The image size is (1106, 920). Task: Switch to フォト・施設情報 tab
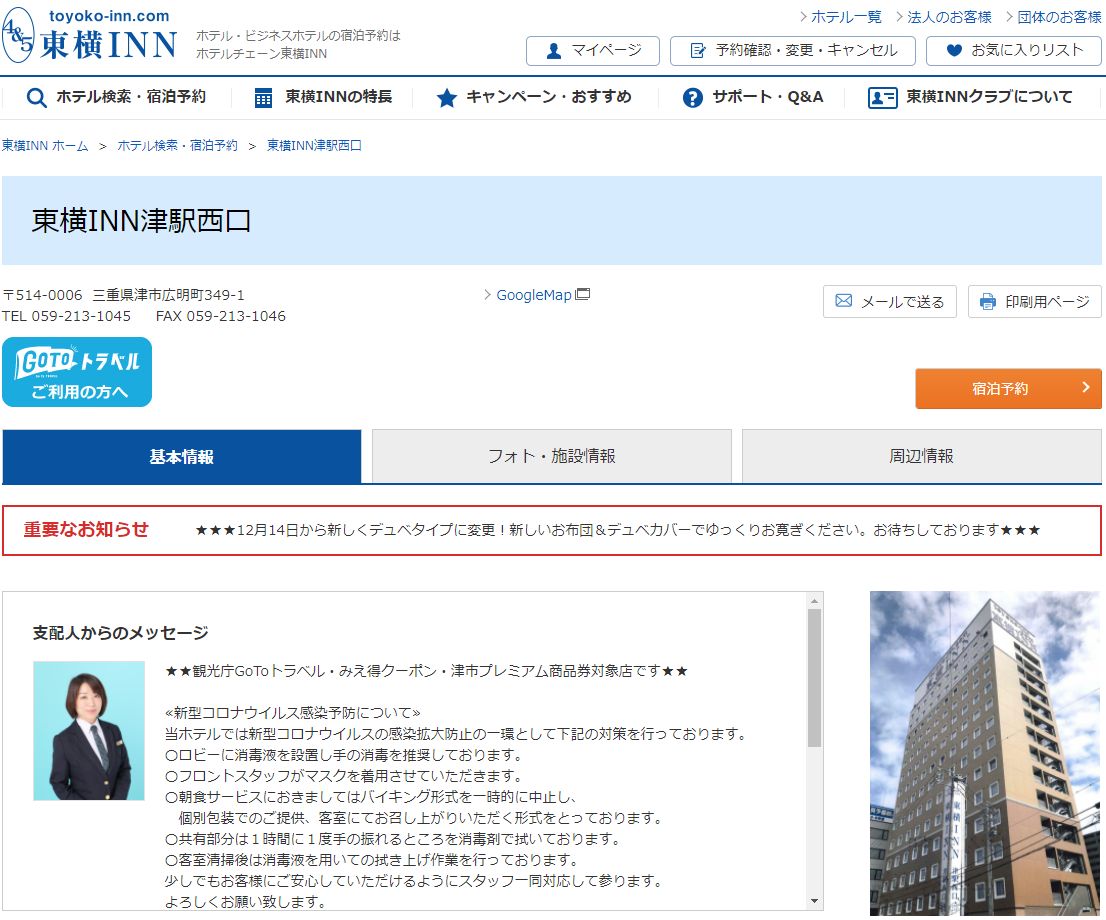(x=552, y=456)
